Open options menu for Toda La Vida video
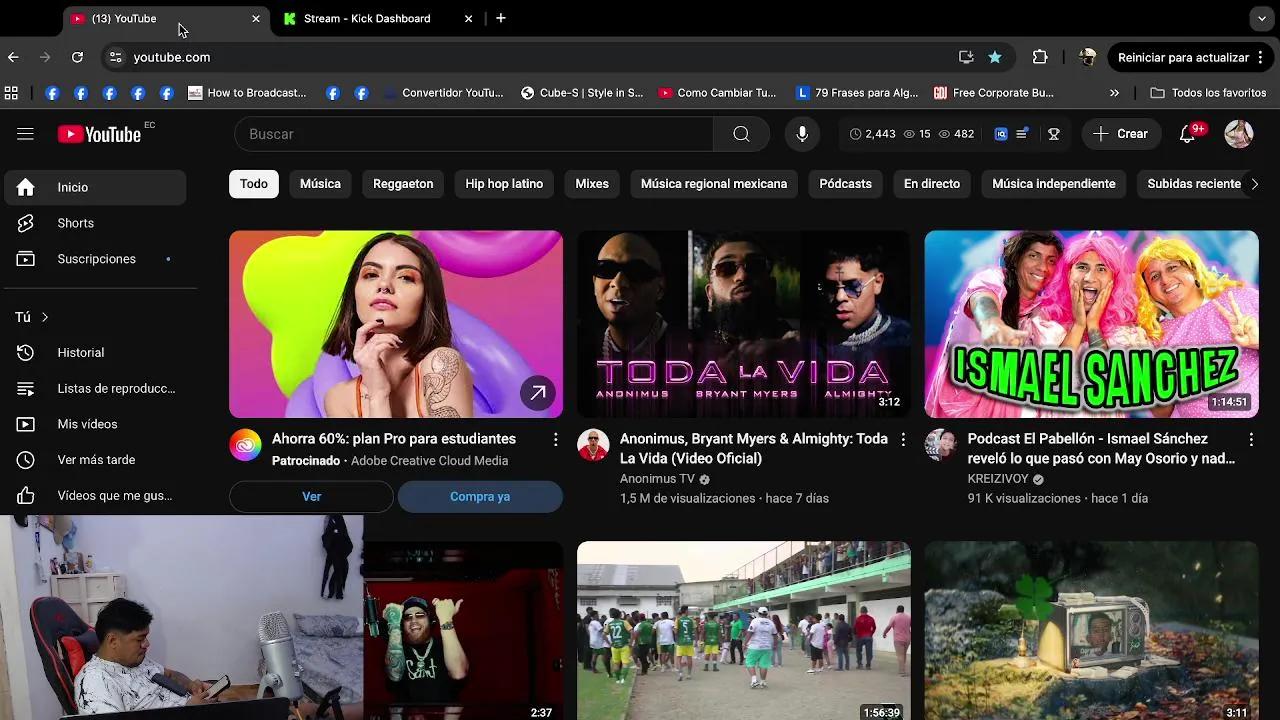This screenshot has width=1280, height=720. click(903, 440)
